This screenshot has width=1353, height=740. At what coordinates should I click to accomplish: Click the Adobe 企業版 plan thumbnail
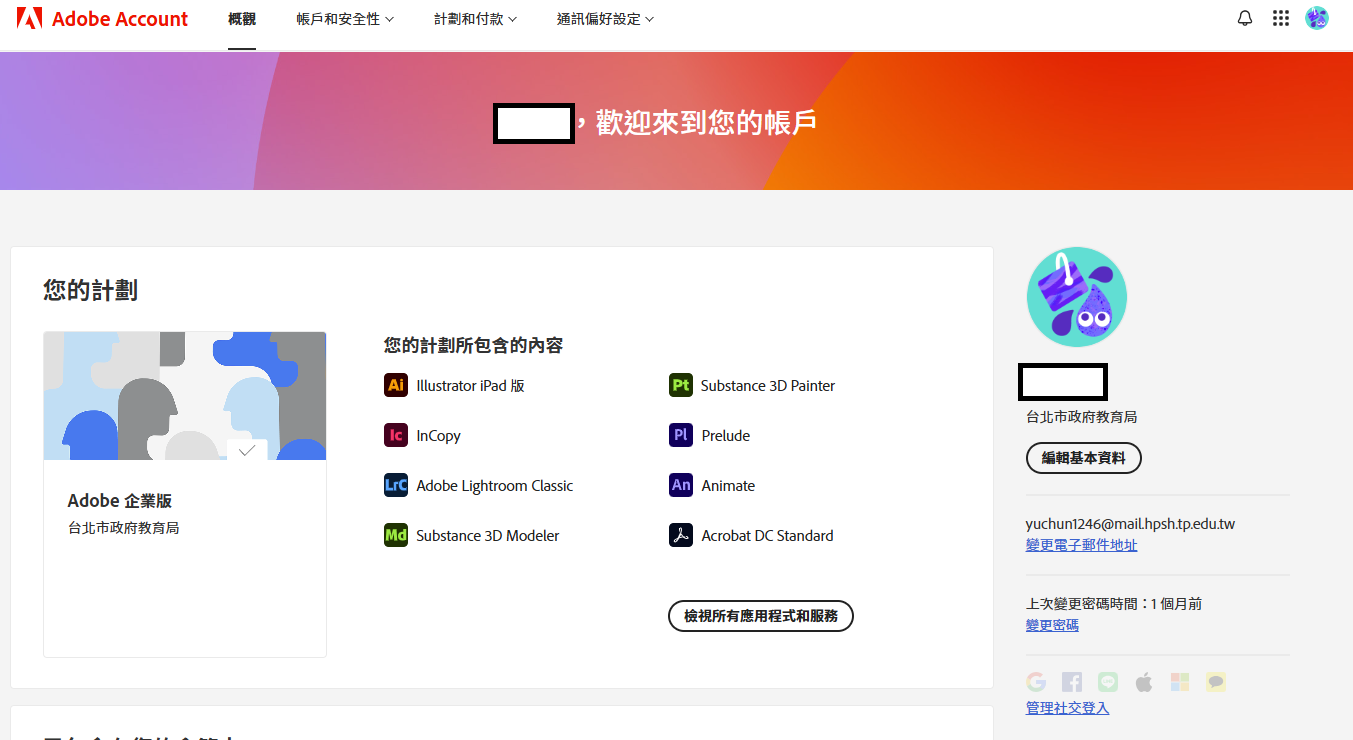[x=185, y=396]
